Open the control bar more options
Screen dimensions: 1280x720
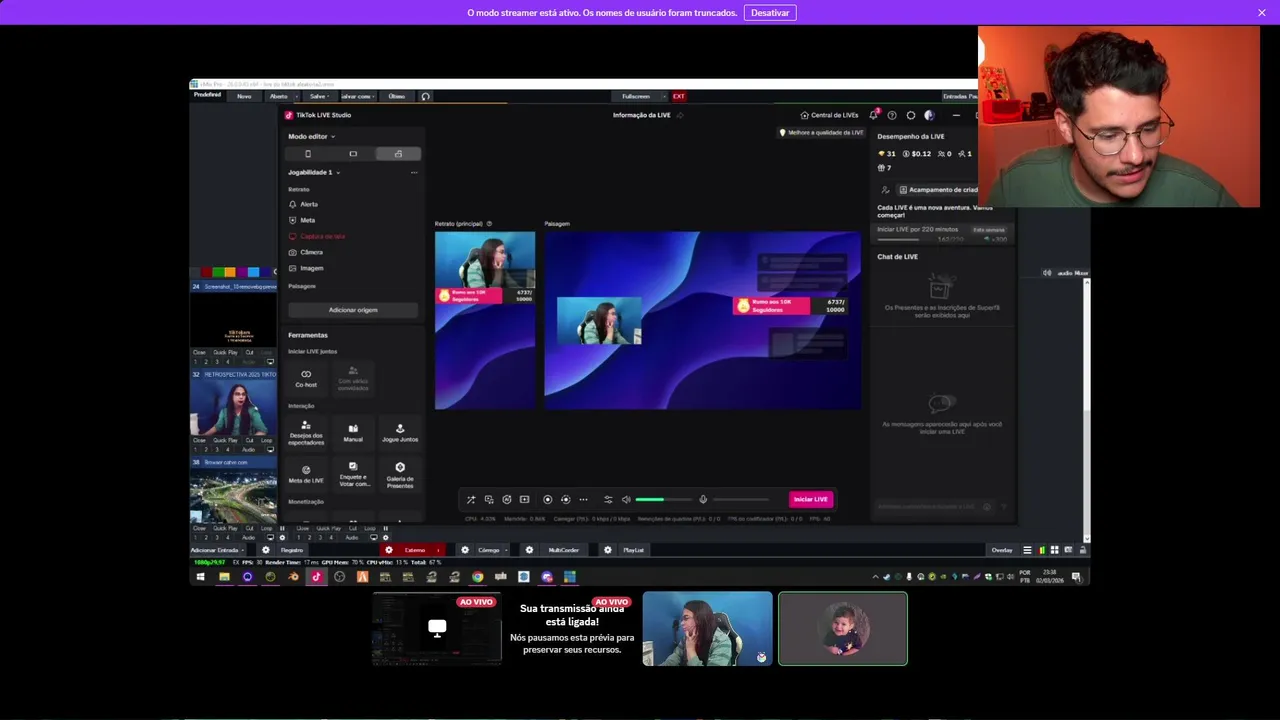pyautogui.click(x=584, y=499)
